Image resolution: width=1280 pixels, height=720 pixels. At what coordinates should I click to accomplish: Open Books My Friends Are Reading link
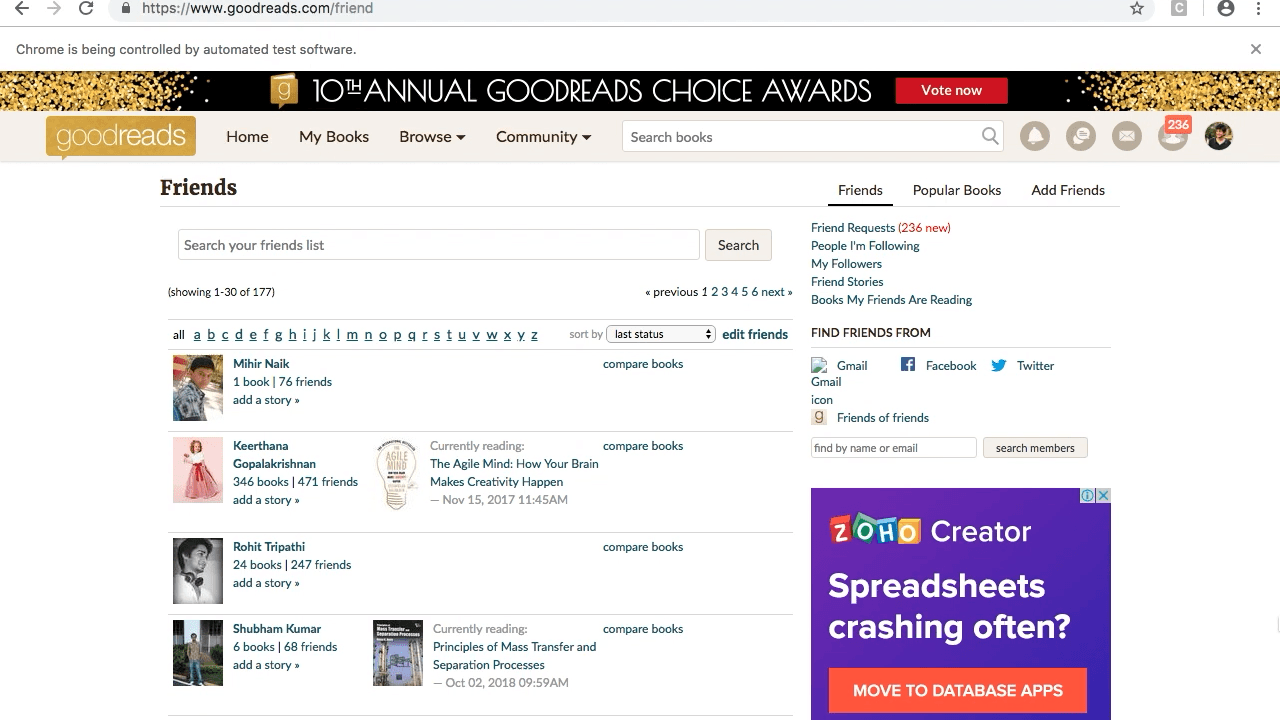point(891,300)
